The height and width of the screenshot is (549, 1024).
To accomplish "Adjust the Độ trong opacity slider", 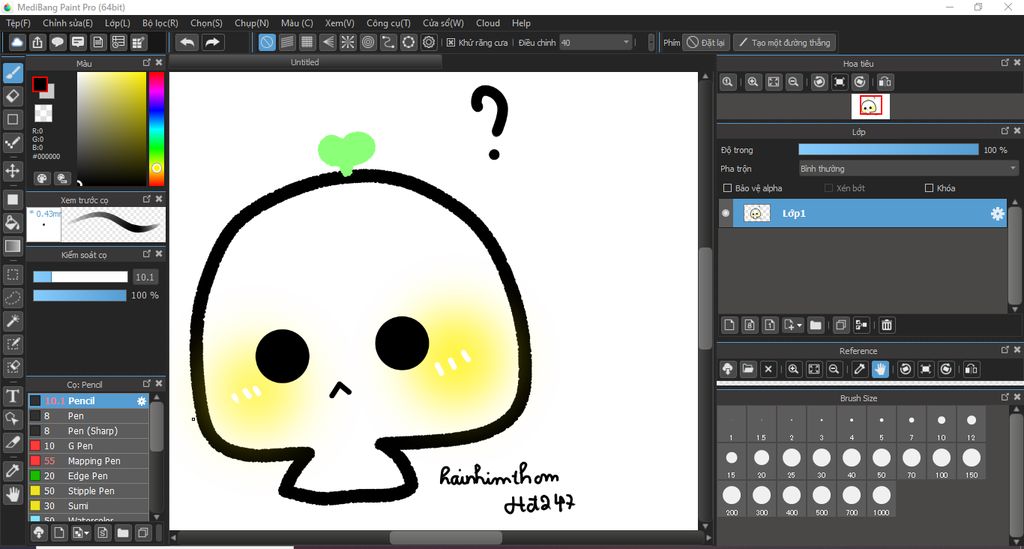I will point(888,149).
